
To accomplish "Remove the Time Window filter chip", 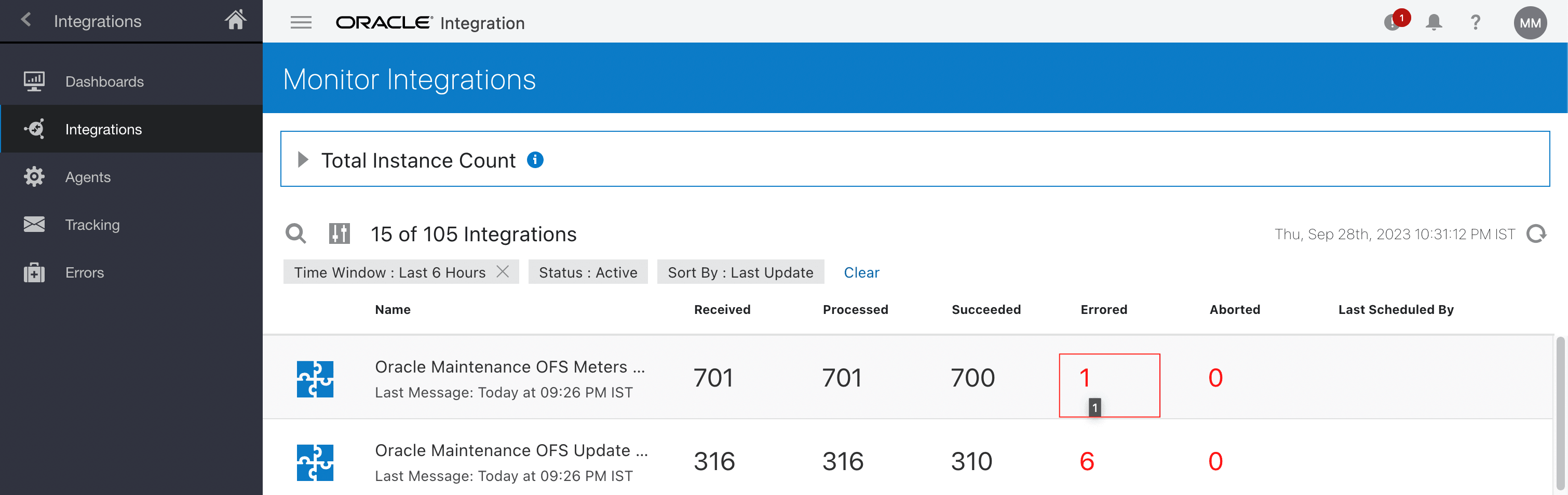I will click(x=503, y=271).
